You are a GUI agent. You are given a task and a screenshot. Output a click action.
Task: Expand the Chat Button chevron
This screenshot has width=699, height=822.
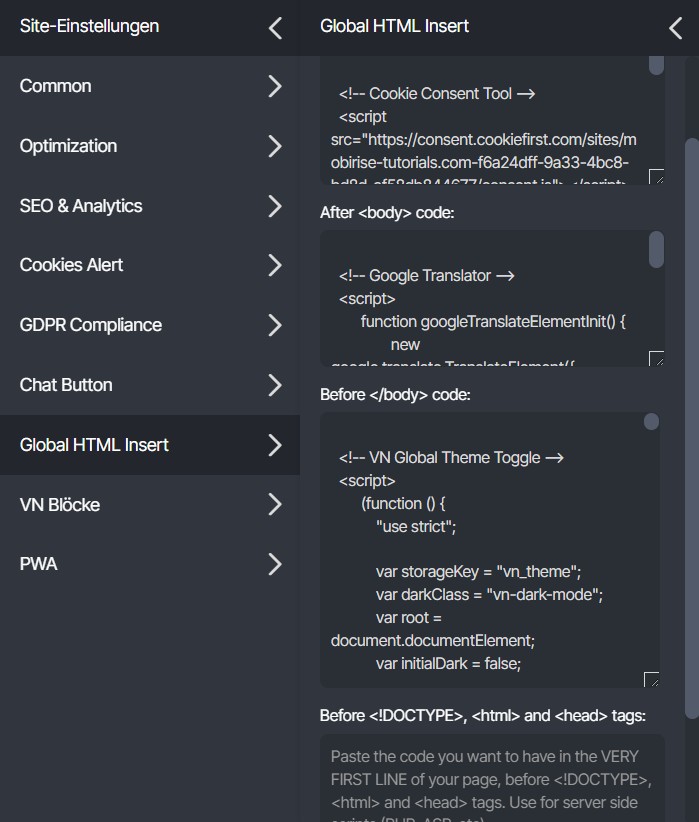(x=275, y=385)
